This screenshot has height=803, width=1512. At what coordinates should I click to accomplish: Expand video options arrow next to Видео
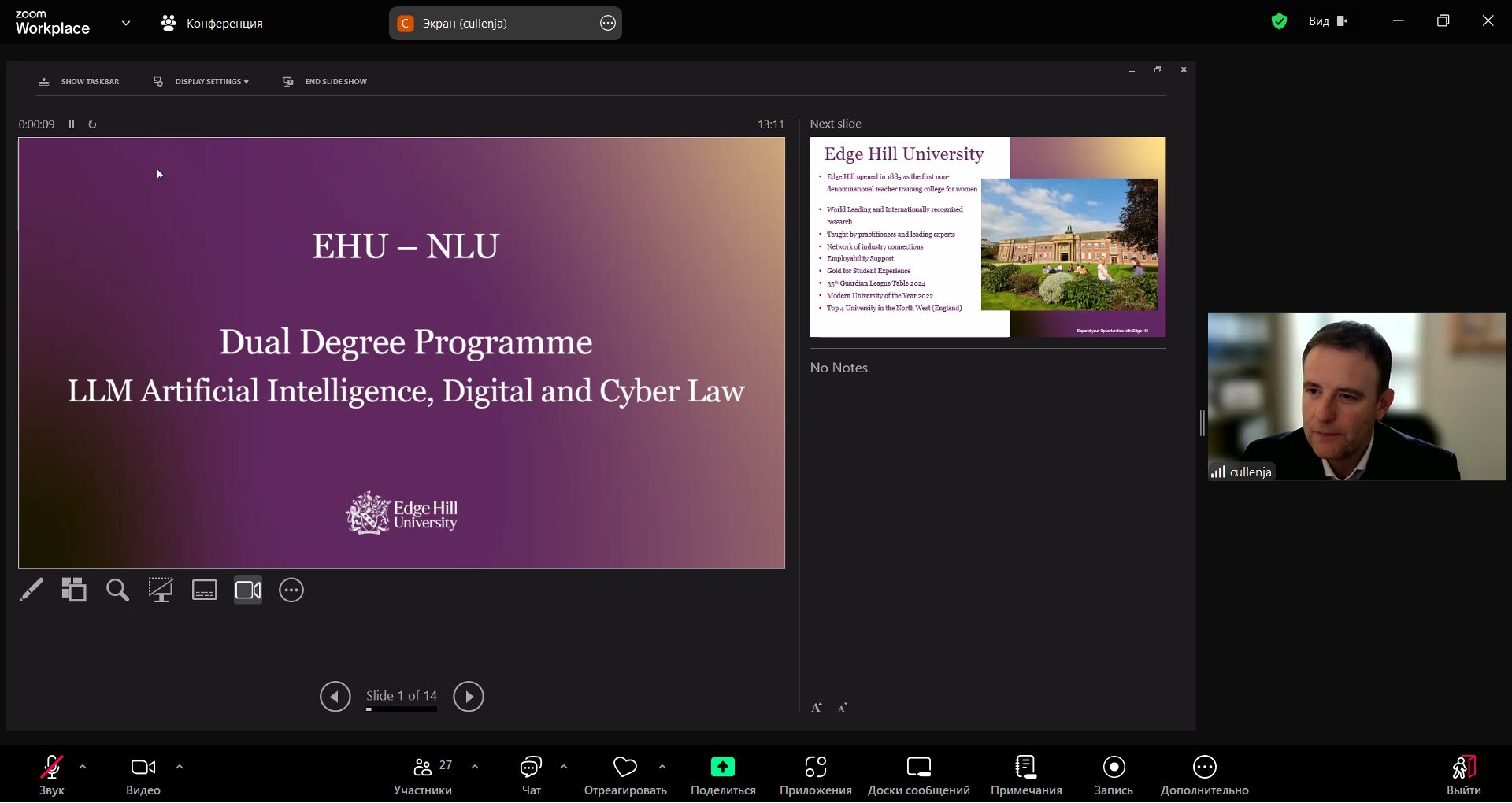click(x=180, y=767)
